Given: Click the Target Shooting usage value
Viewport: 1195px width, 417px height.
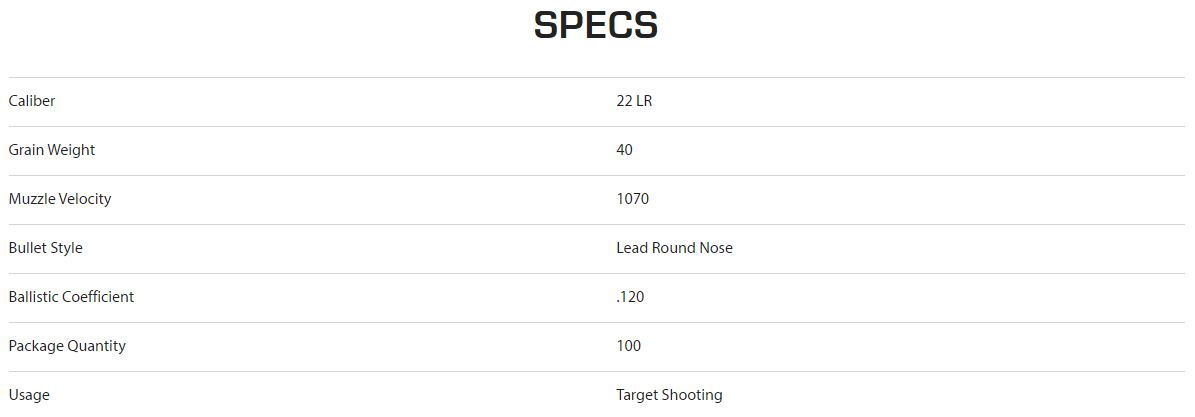Looking at the screenshot, I should (x=669, y=395).
